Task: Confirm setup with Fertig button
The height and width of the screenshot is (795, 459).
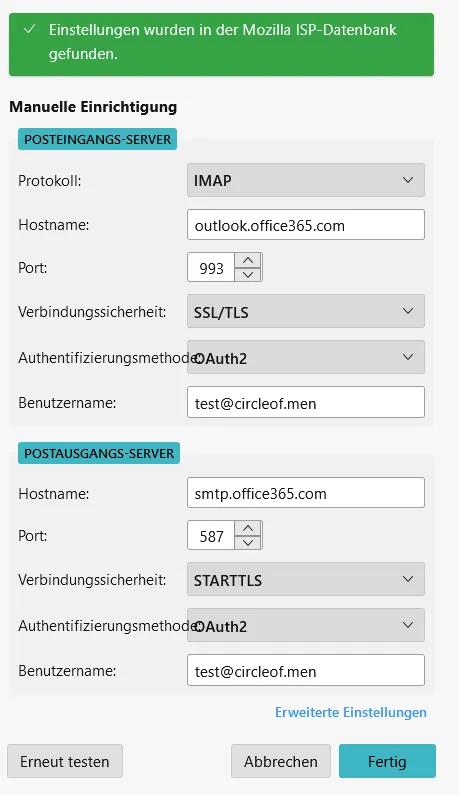Action: [387, 761]
